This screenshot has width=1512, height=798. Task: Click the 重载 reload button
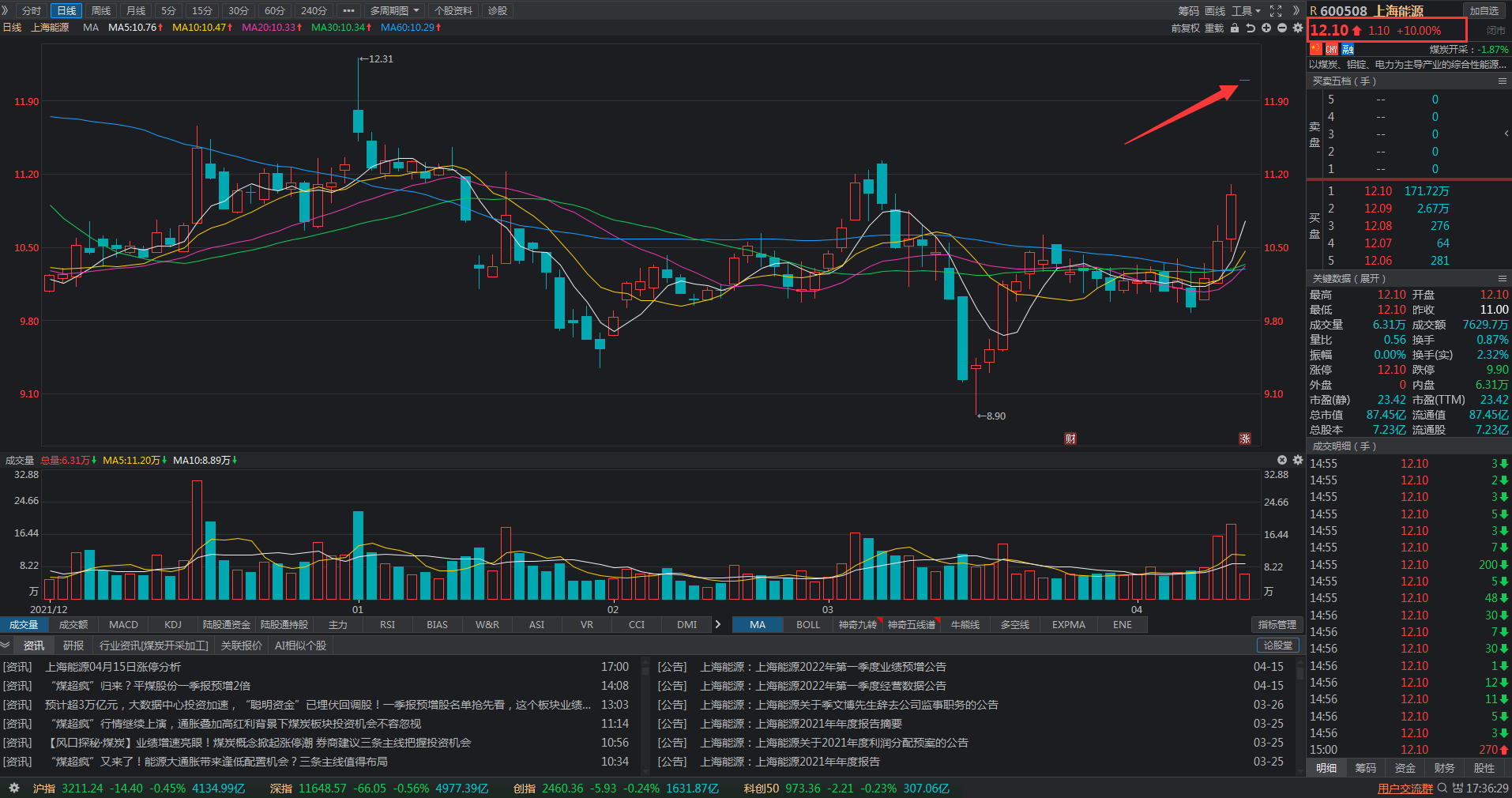click(1214, 28)
